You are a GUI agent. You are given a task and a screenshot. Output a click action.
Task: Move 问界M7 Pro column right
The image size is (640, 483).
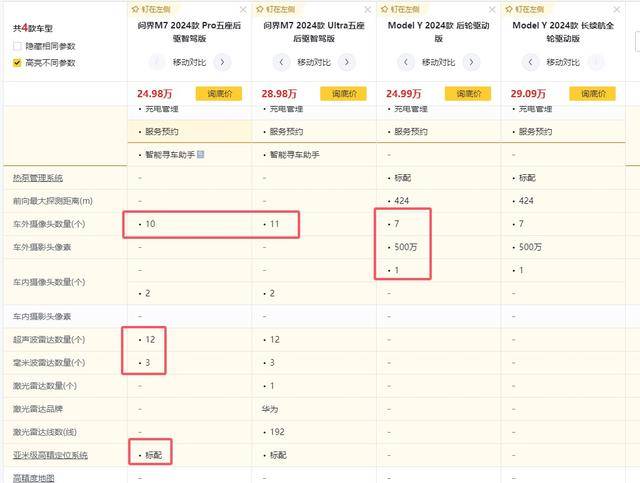pos(222,62)
